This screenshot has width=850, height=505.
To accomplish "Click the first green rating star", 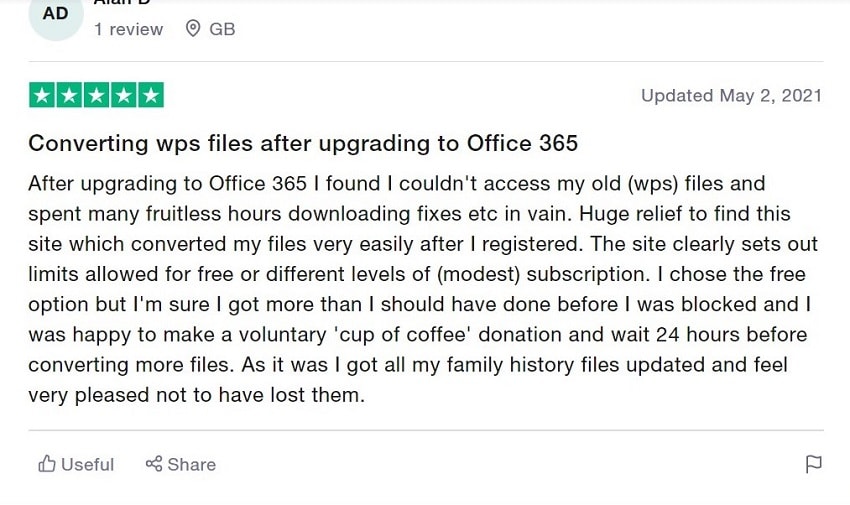I will pos(42,96).
